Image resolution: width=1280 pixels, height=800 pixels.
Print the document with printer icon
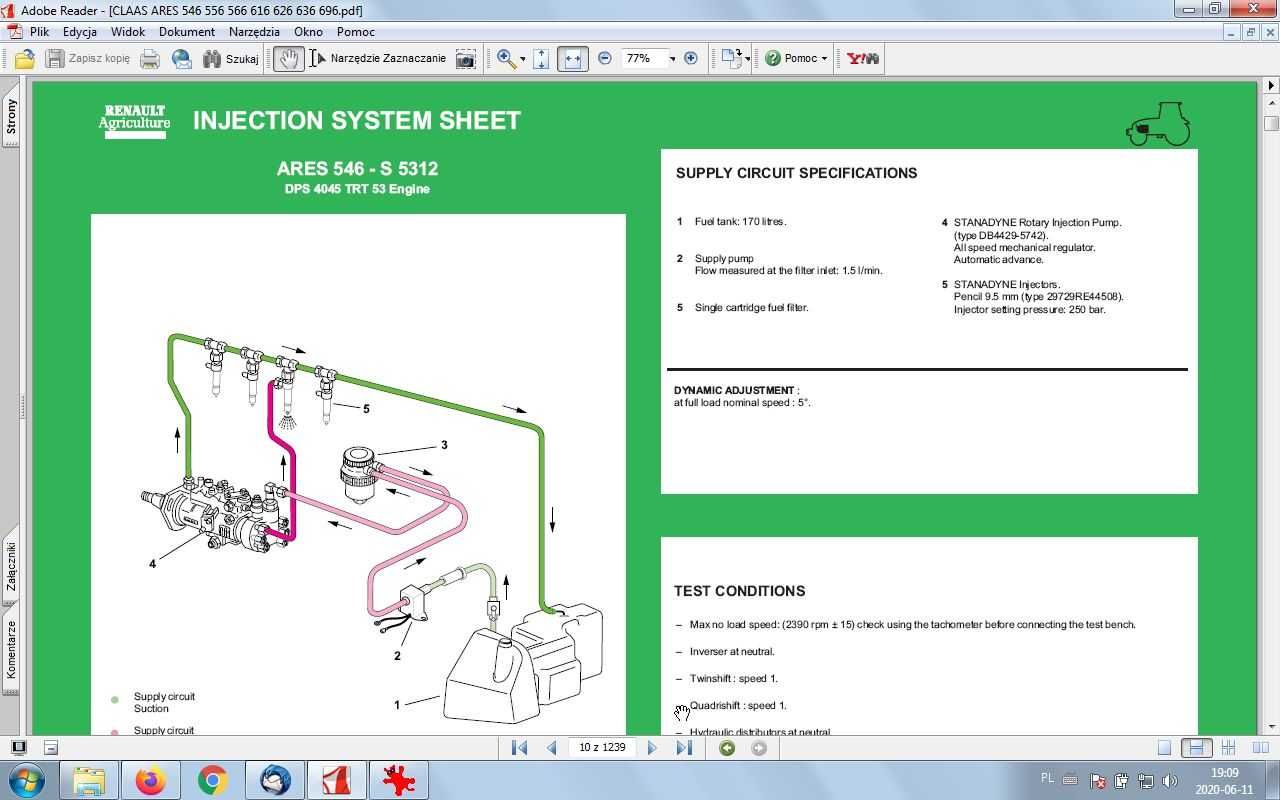pos(150,59)
